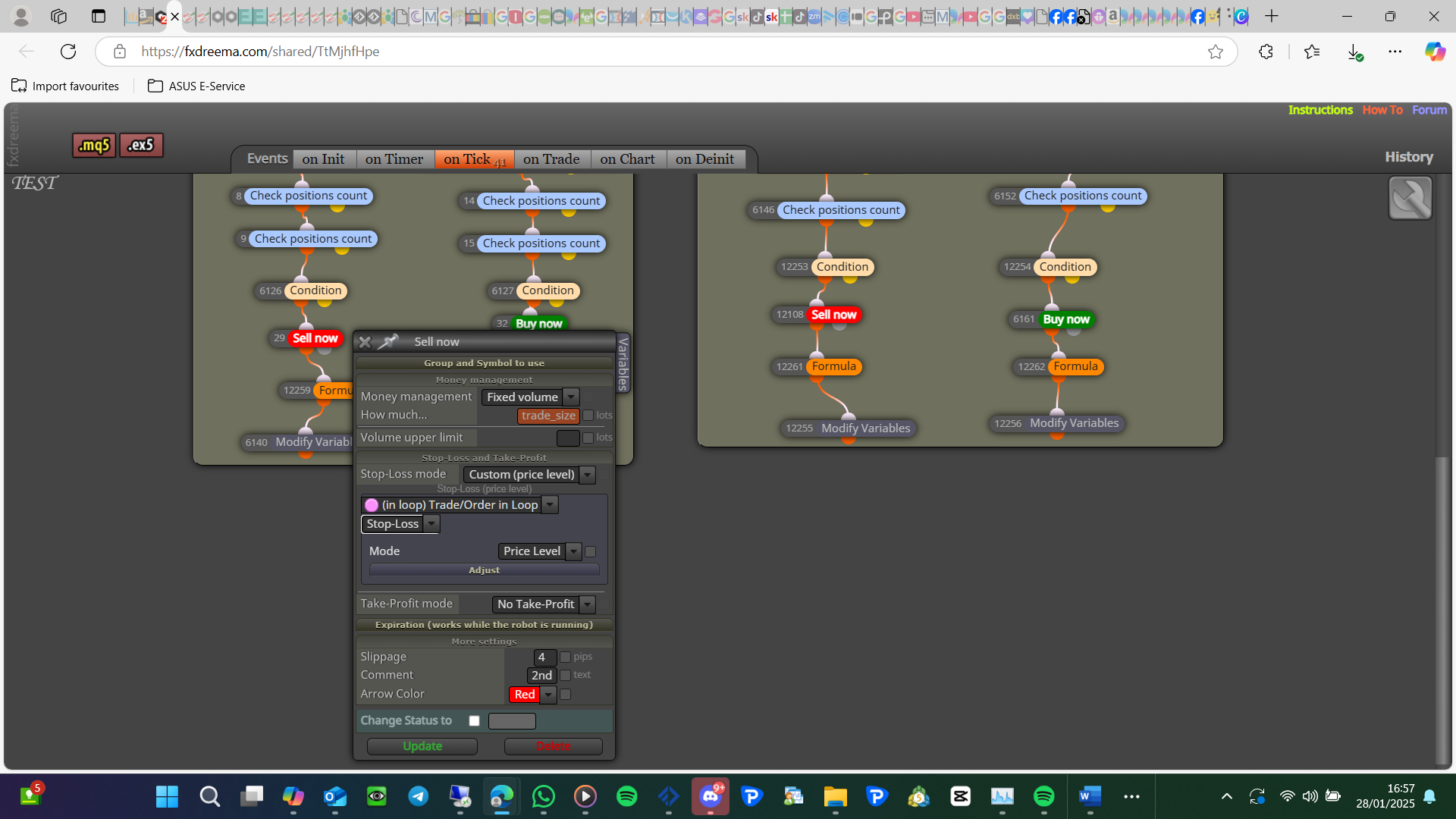
Task: Open the Windows Start menu
Action: [x=167, y=796]
